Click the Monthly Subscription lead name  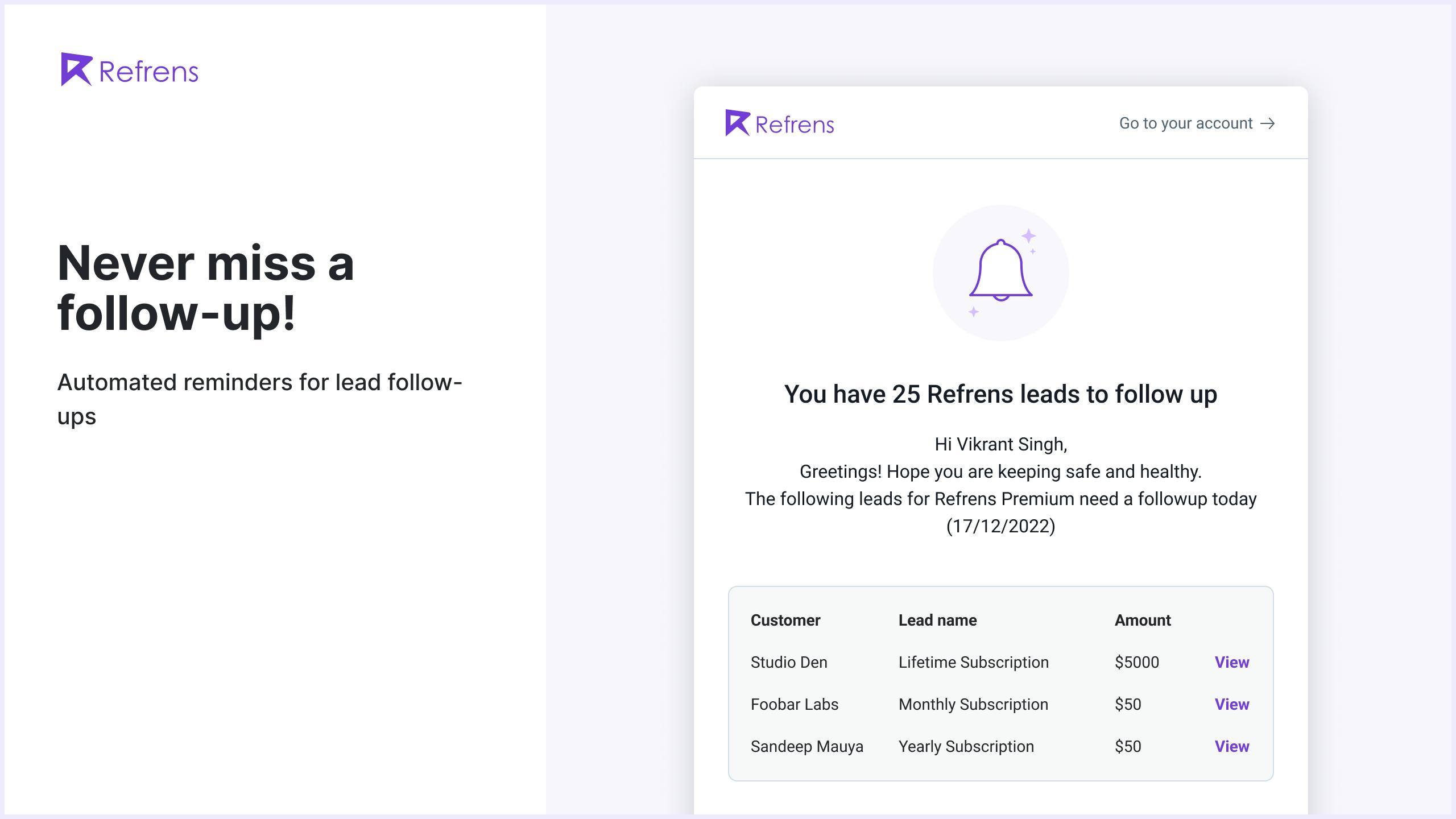[973, 704]
